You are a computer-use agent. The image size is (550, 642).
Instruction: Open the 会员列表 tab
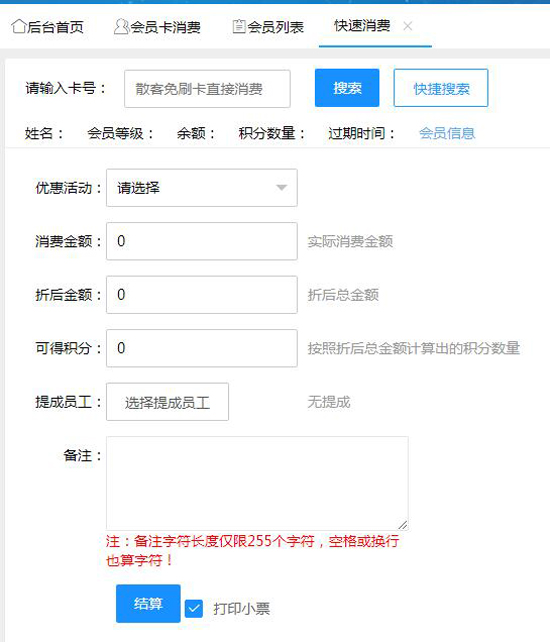click(x=268, y=27)
